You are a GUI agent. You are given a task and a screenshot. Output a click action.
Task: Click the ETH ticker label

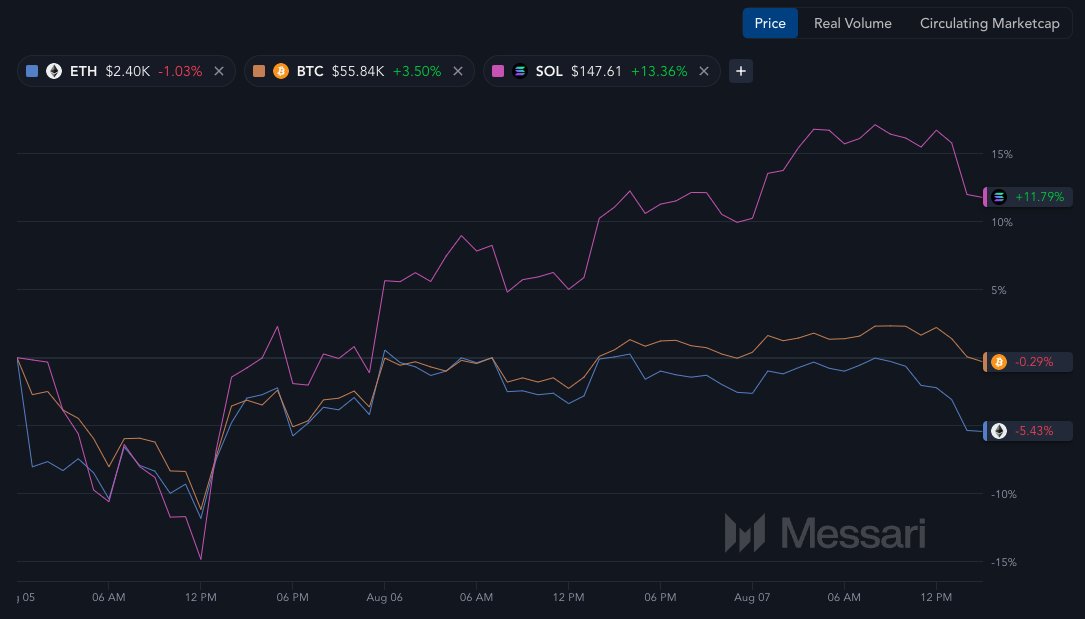click(x=83, y=71)
